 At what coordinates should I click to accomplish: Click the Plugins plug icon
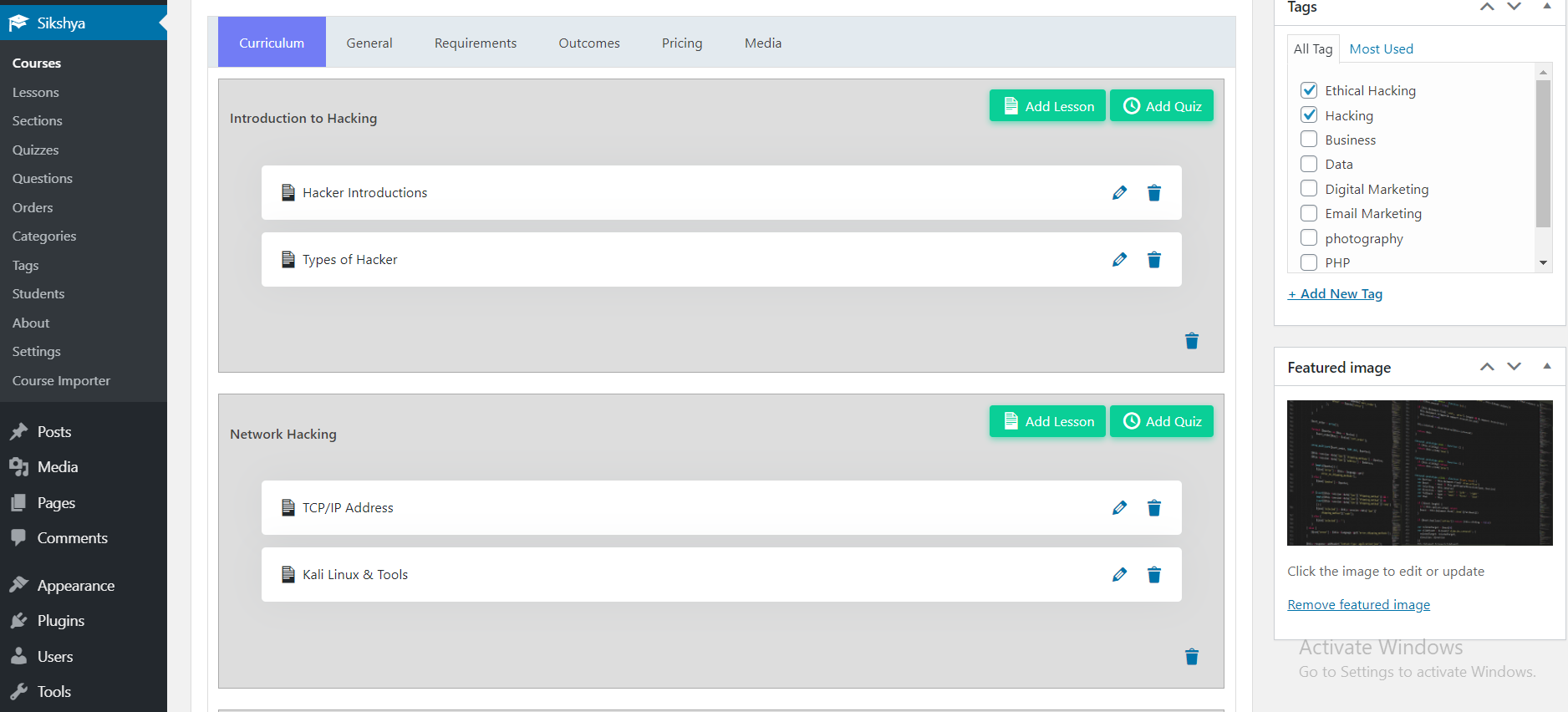(x=18, y=621)
